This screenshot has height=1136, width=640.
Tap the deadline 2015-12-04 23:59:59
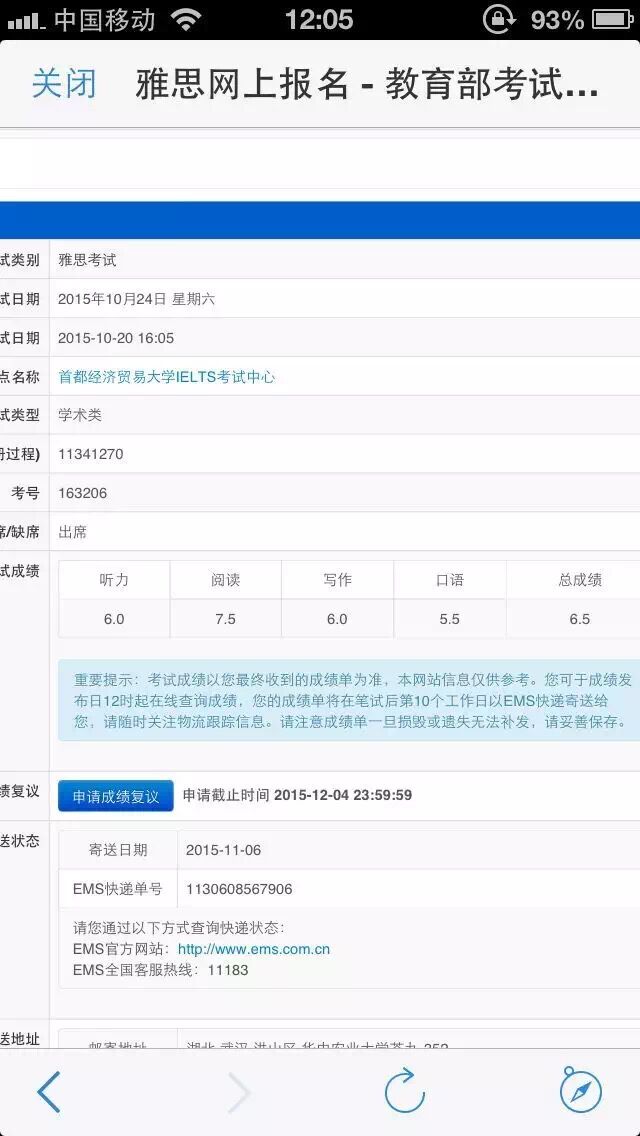[343, 795]
